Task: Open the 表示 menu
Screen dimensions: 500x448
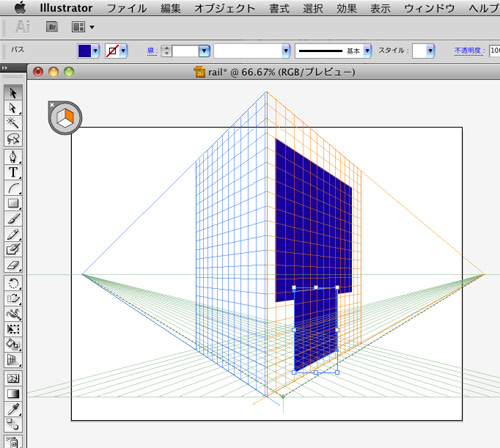Action: coord(380,8)
